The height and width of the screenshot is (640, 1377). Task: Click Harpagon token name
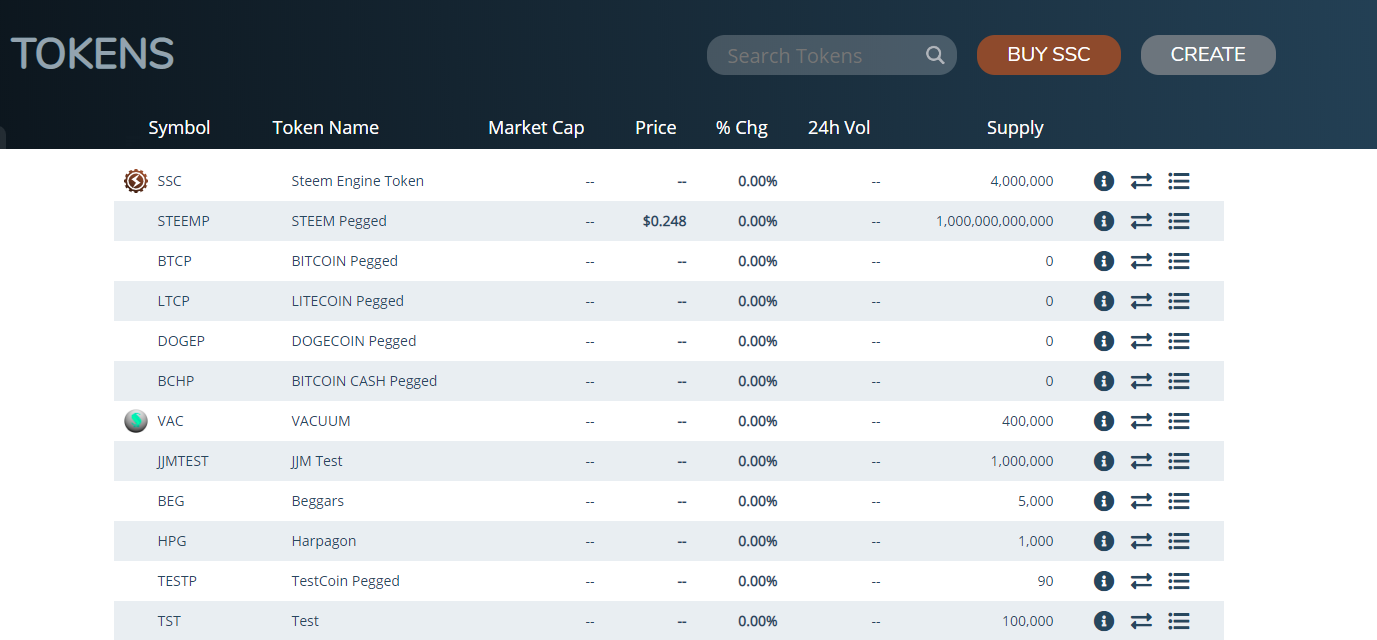click(x=324, y=541)
